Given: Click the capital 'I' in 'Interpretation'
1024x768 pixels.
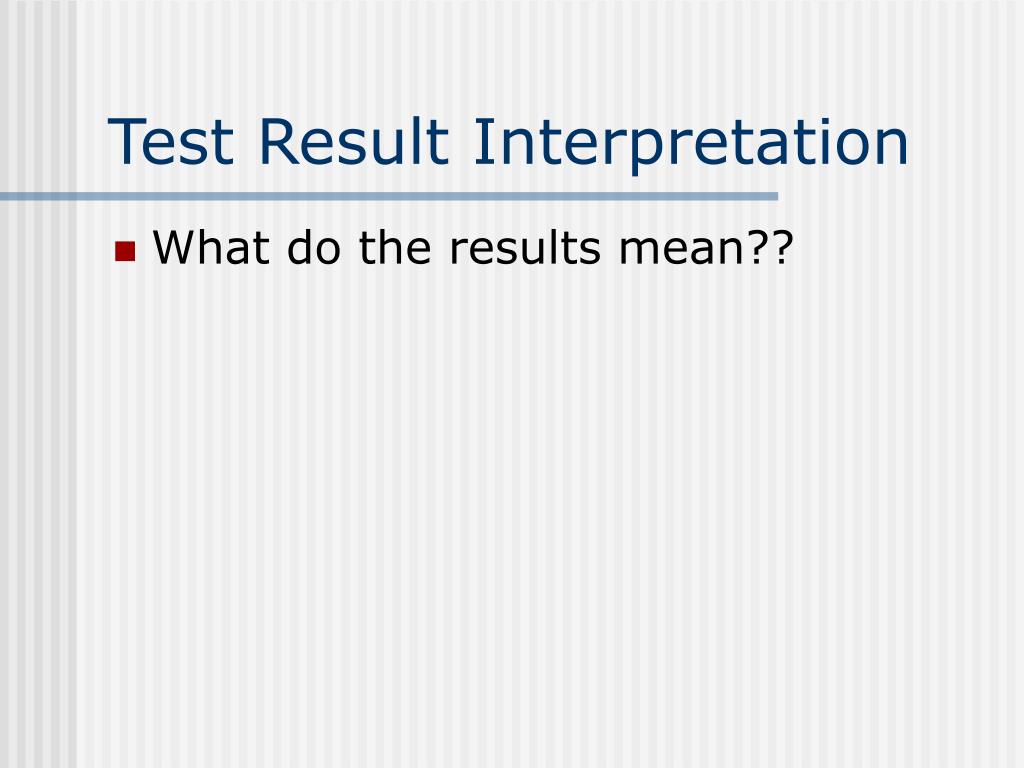Looking at the screenshot, I should [479, 141].
